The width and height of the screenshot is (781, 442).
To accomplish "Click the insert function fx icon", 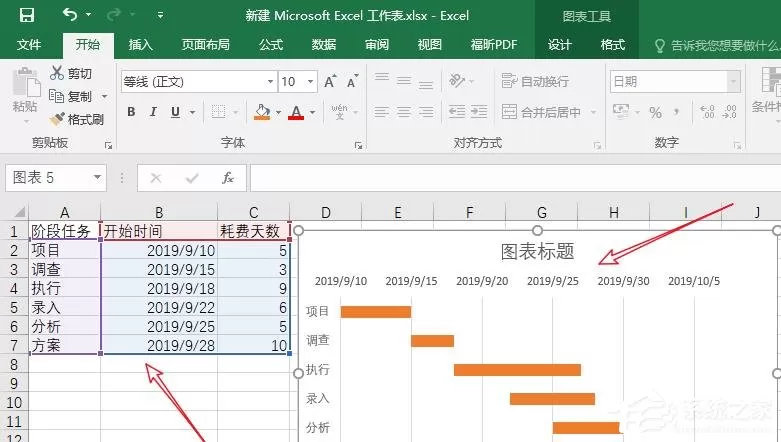I will (228, 177).
